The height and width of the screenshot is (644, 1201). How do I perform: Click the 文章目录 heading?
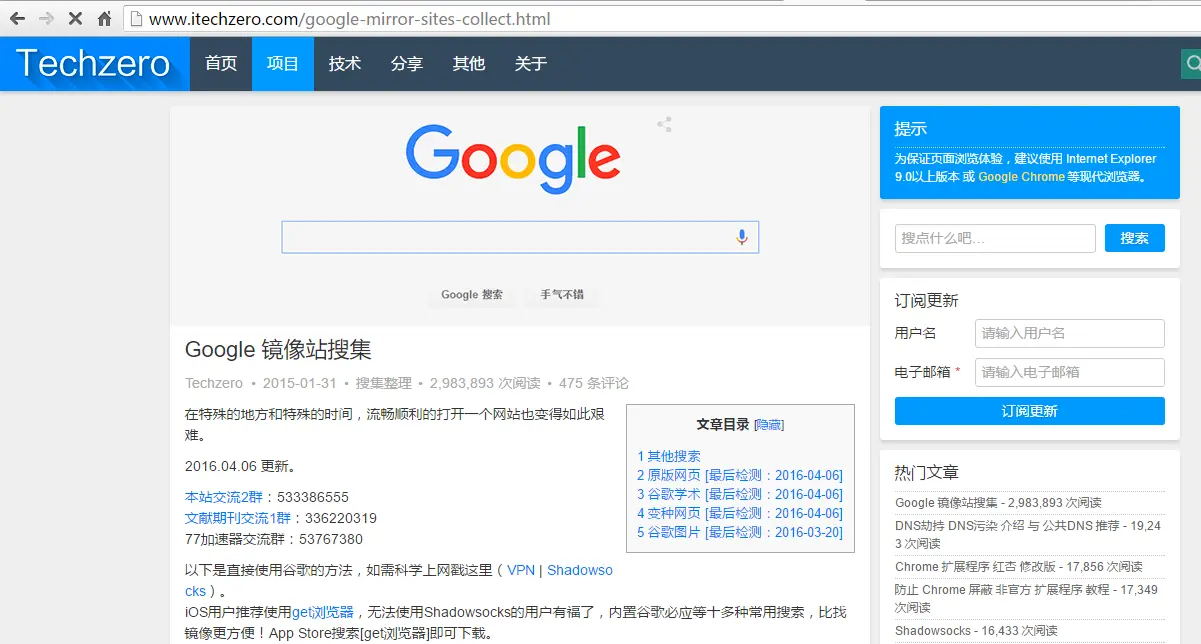tap(723, 424)
